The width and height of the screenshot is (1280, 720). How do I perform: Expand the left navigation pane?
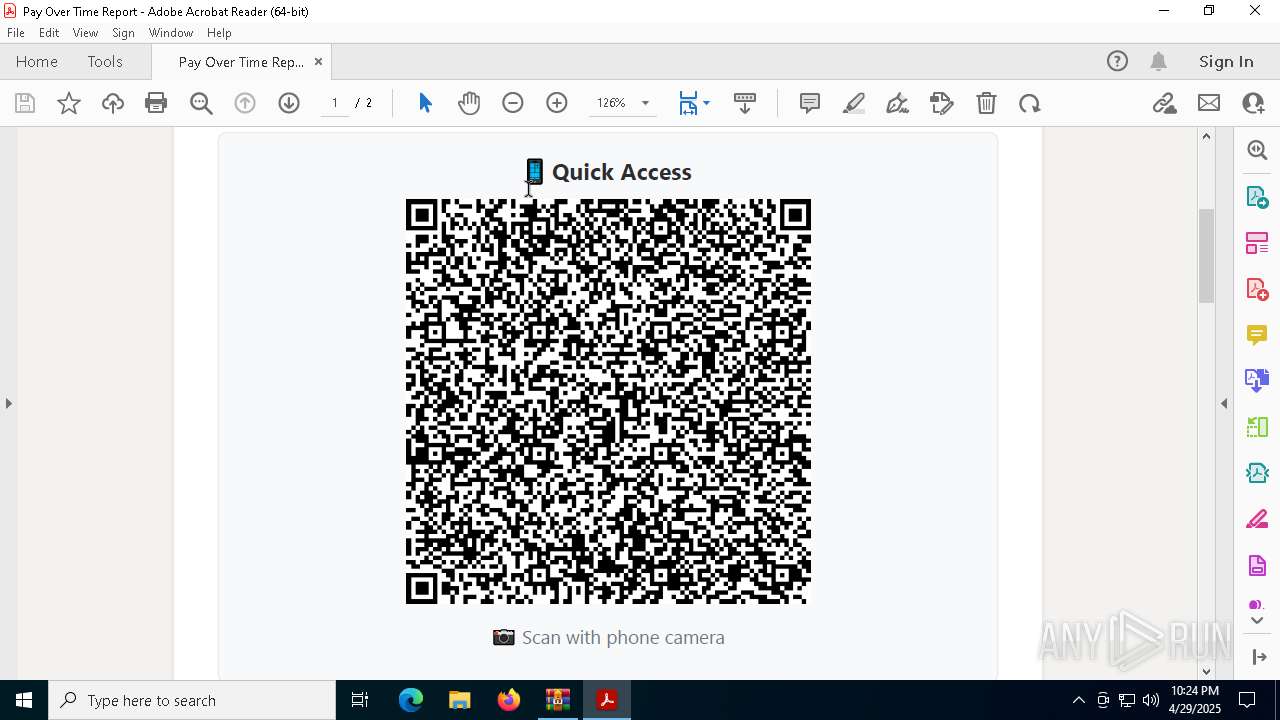8,403
